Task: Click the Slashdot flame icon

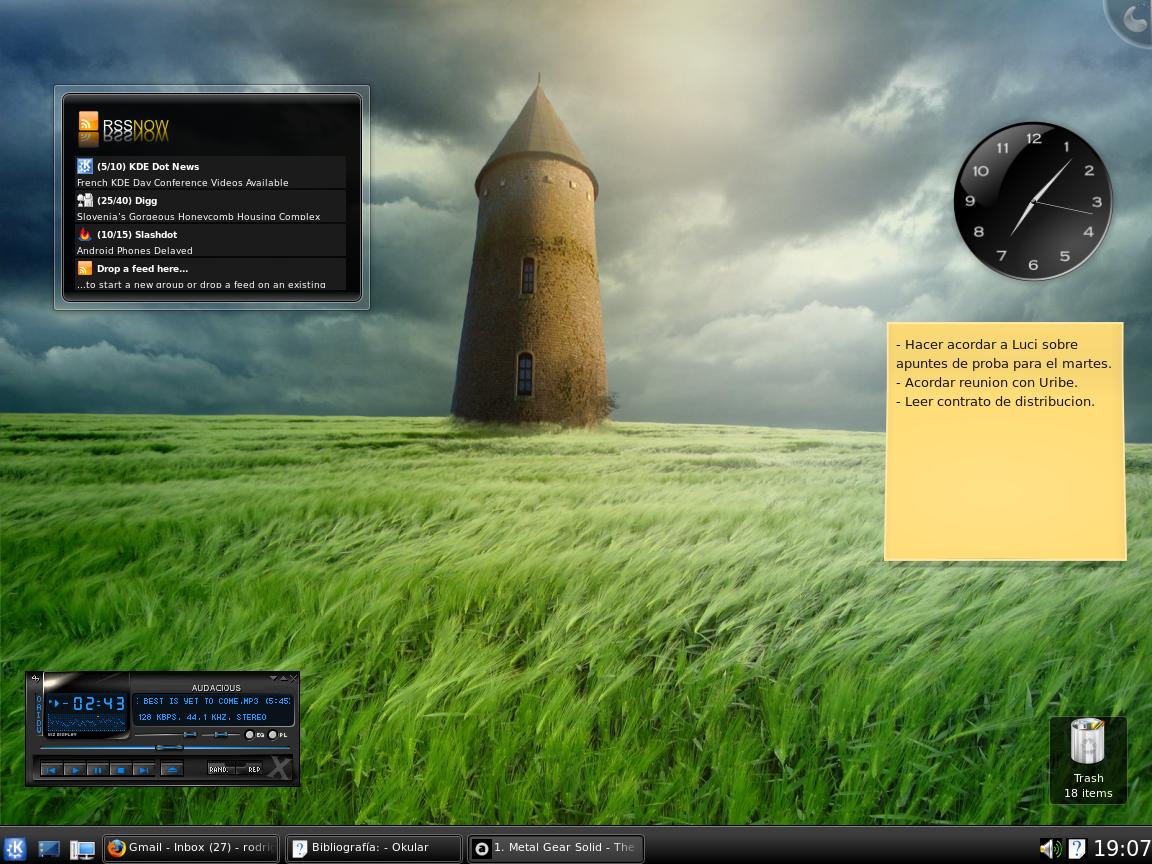Action: 85,234
